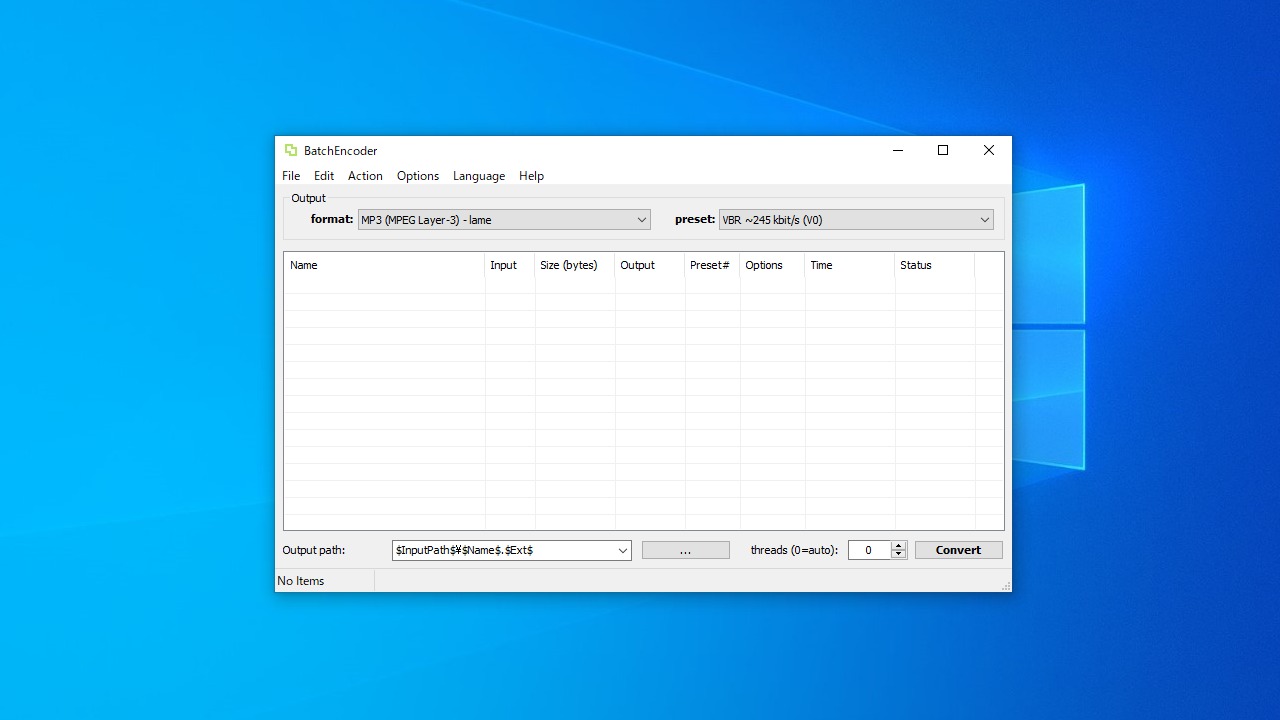Click the Input column header
Screen dimensions: 1280x720
point(510,265)
